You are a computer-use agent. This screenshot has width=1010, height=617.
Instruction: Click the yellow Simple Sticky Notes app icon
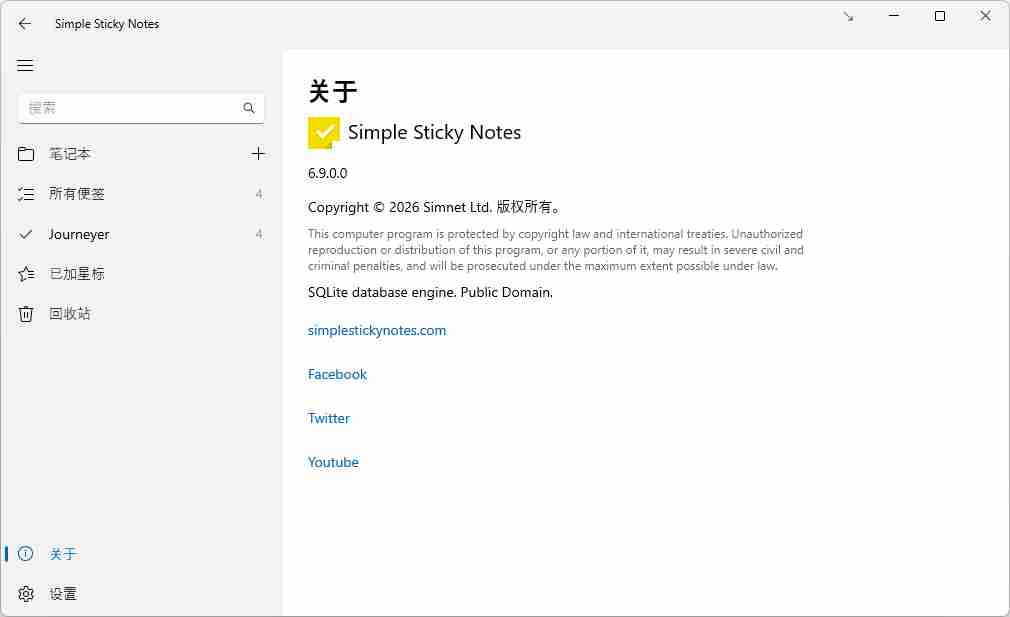[x=325, y=131]
